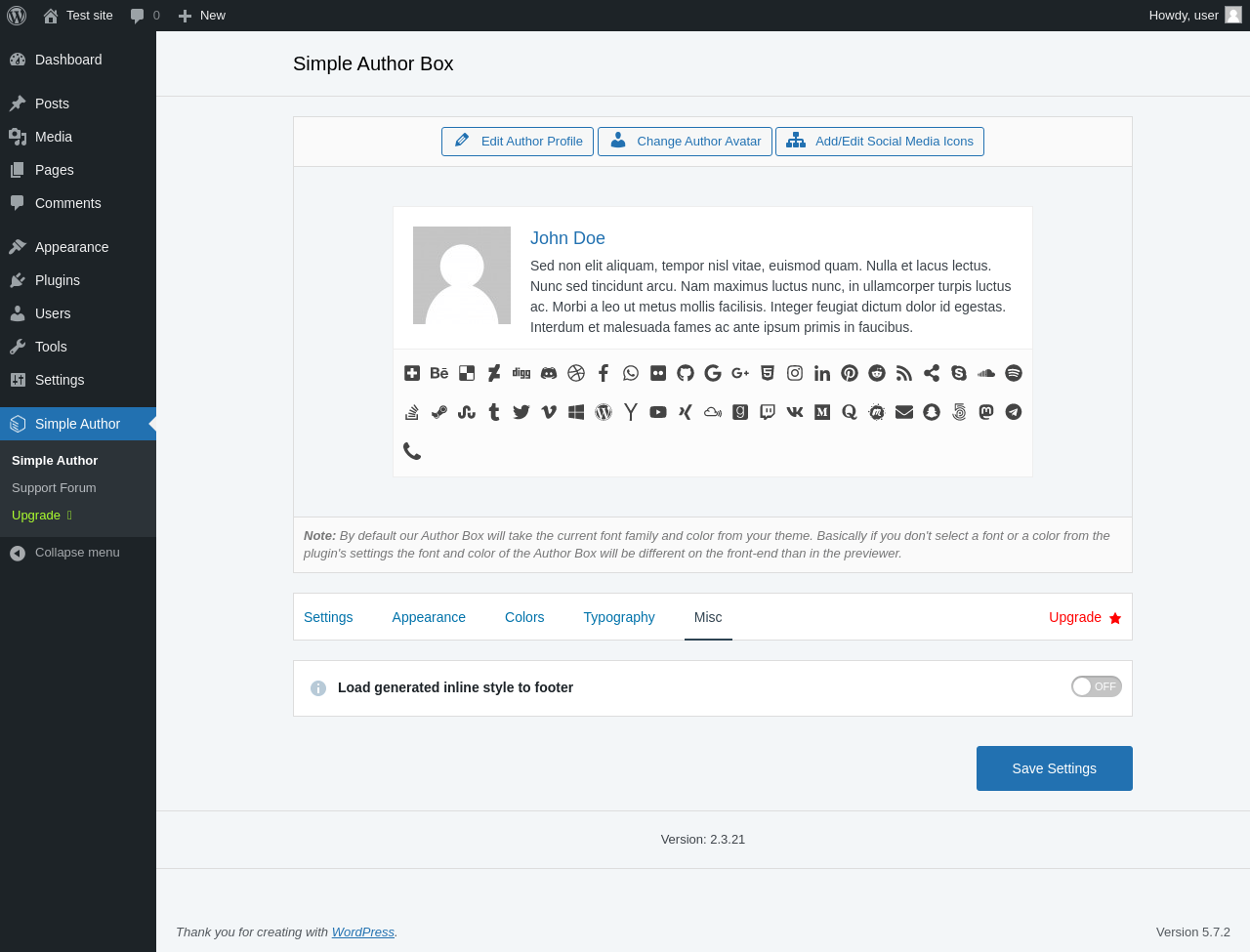
Task: Click the Mastodon social icon
Action: point(986,412)
